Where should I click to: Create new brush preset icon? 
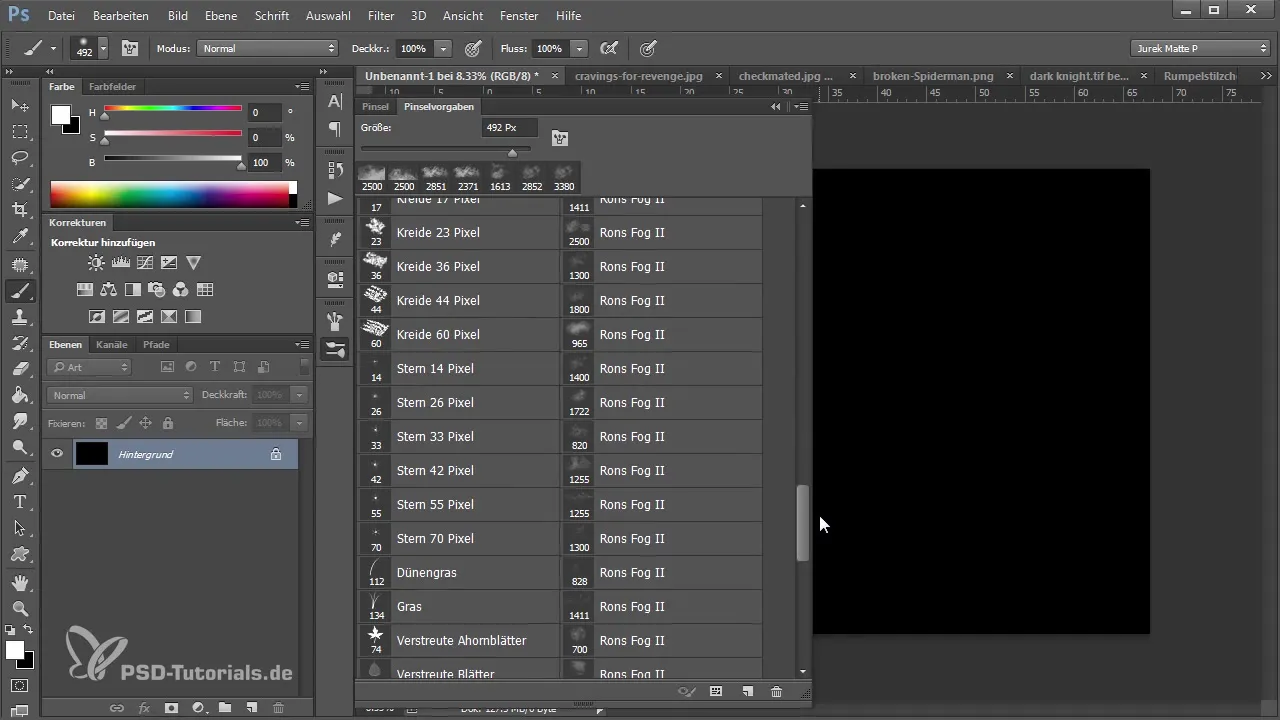[x=747, y=691]
